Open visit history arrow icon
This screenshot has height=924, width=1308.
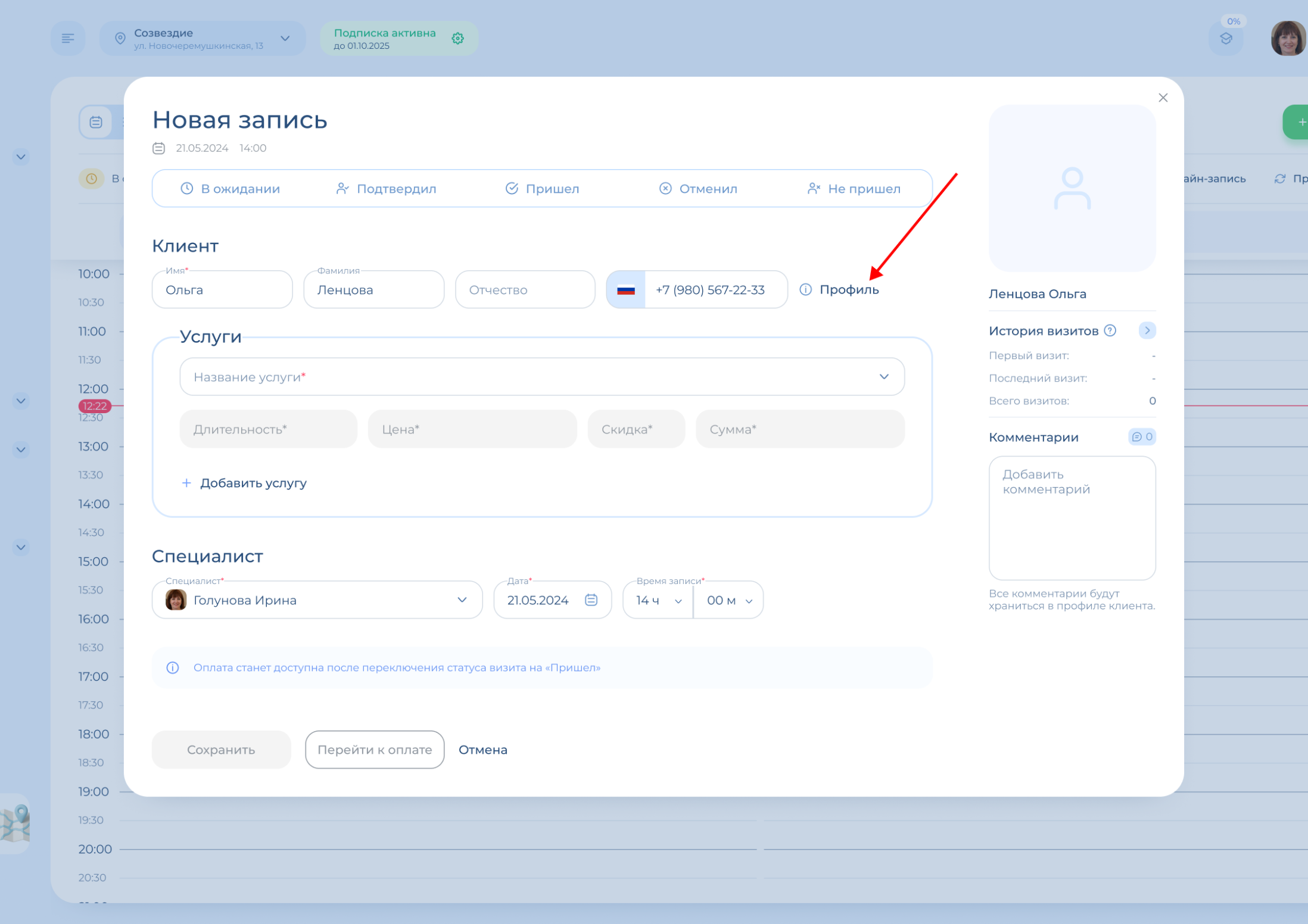[x=1147, y=330]
